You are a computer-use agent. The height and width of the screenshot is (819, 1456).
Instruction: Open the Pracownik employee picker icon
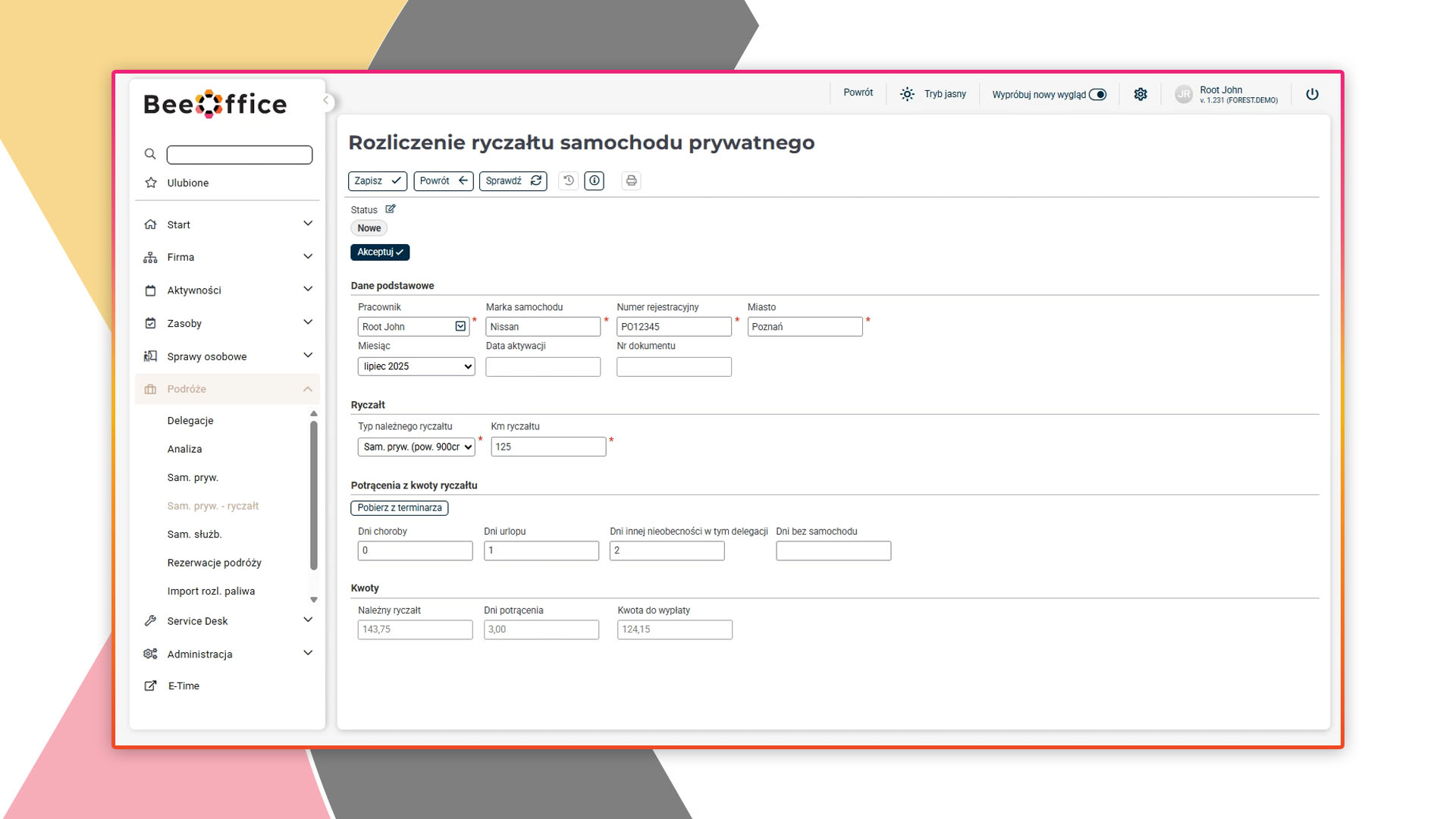click(460, 326)
